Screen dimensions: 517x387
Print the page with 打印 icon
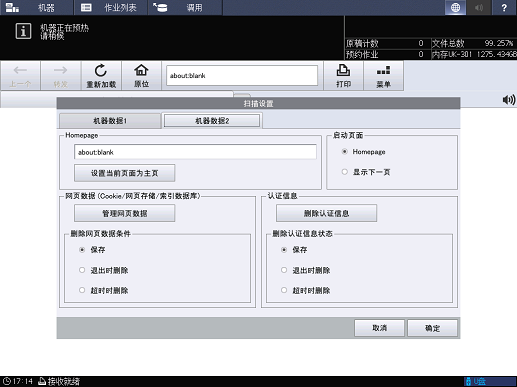(343, 76)
